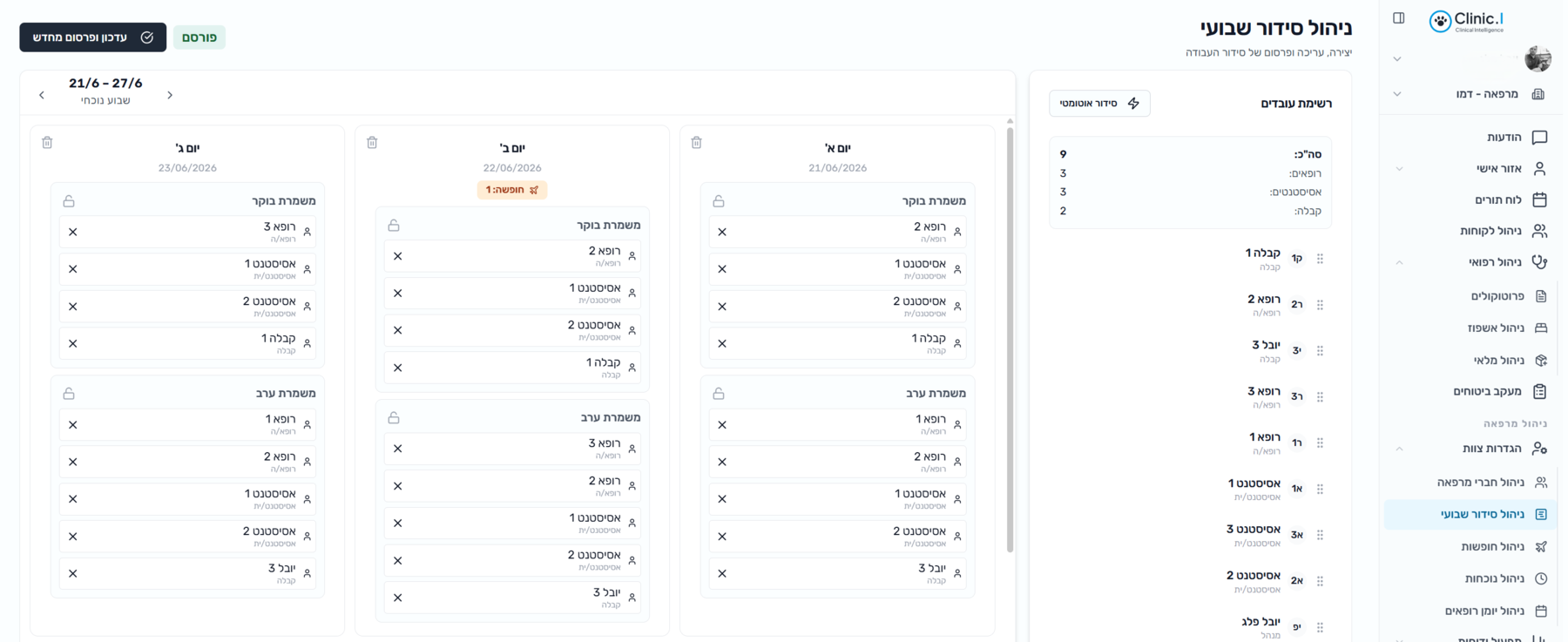
Task: Collapse the sidebar panel icon
Action: point(1398,18)
